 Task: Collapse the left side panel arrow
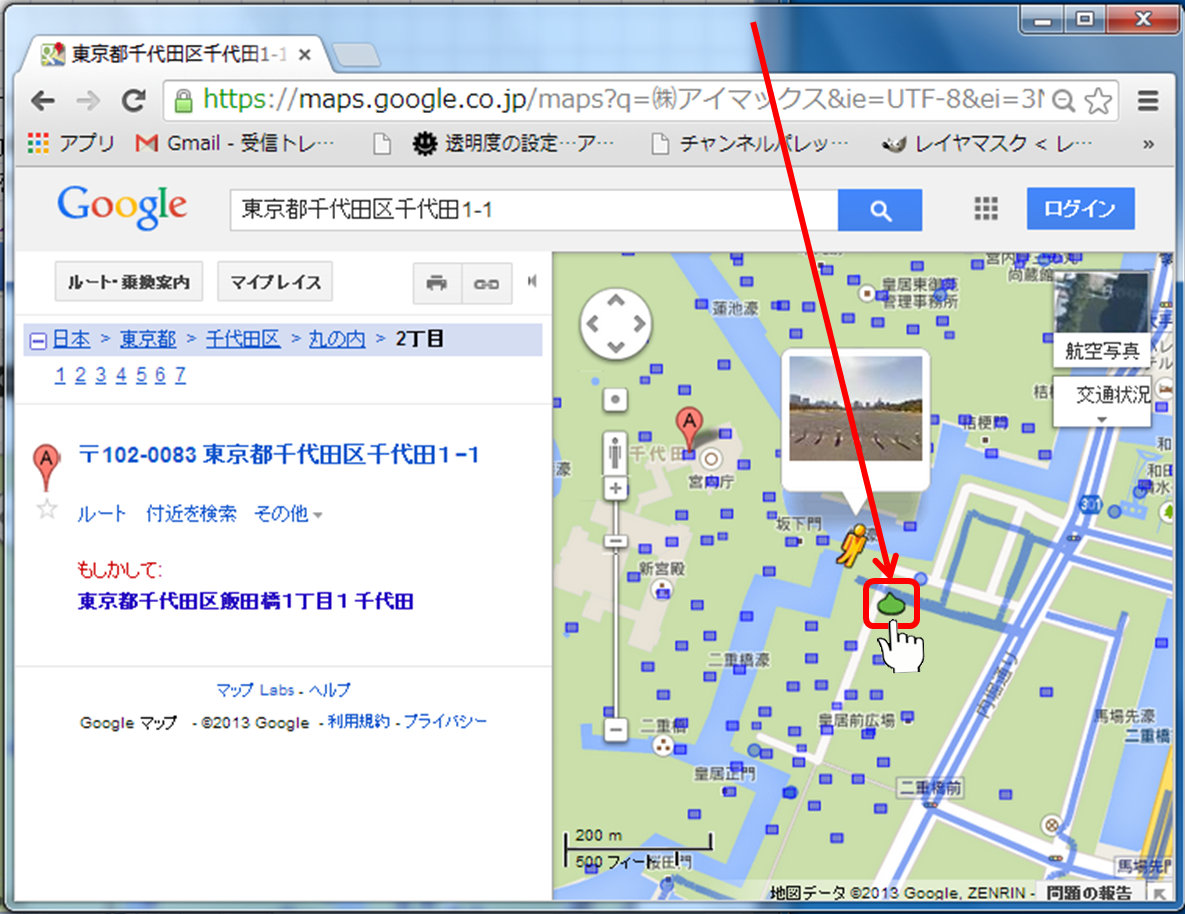(x=532, y=281)
